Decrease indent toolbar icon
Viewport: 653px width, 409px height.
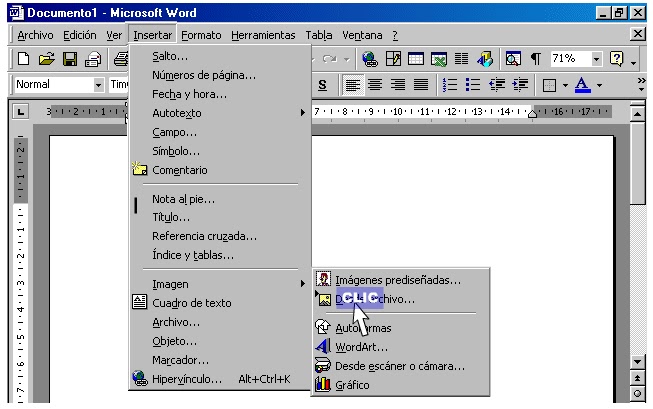(497, 85)
